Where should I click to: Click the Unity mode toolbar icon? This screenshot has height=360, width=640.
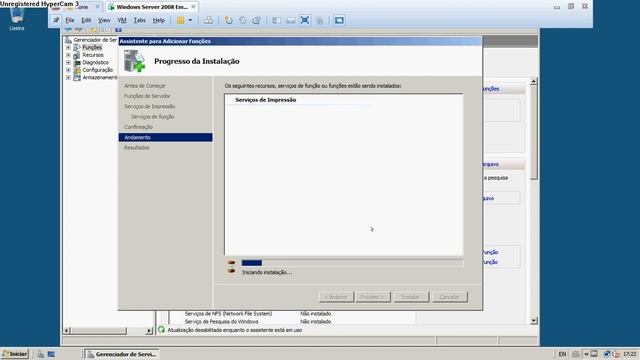(x=319, y=20)
